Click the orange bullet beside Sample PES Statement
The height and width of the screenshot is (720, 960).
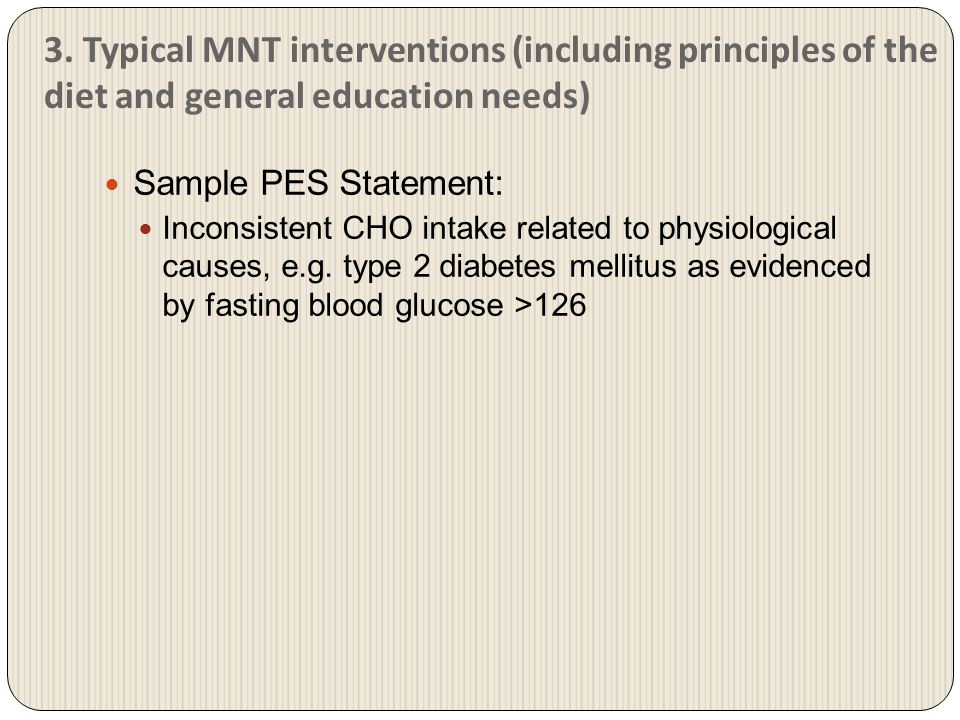[111, 184]
